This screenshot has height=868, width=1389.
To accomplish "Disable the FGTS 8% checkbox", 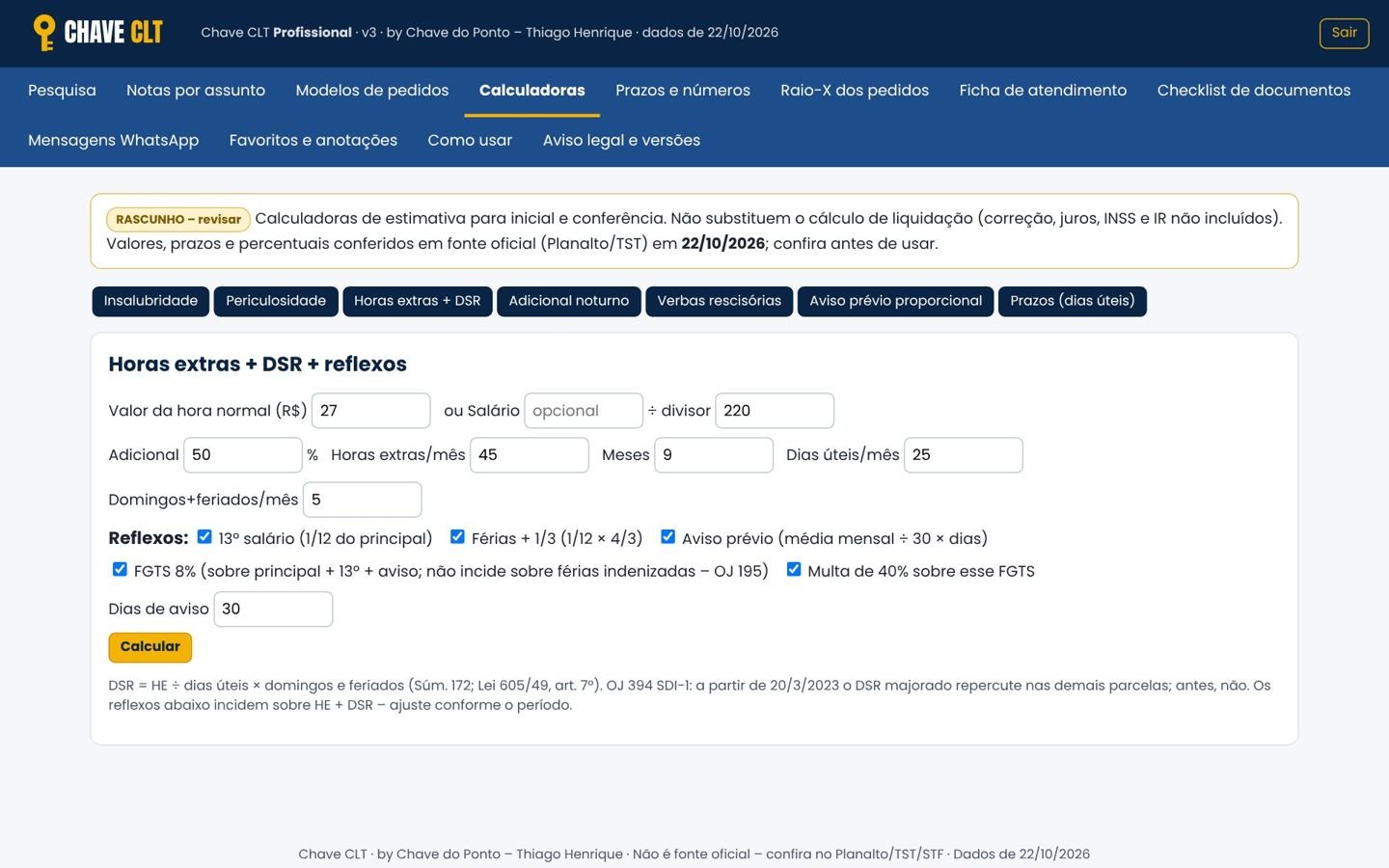I will [120, 570].
